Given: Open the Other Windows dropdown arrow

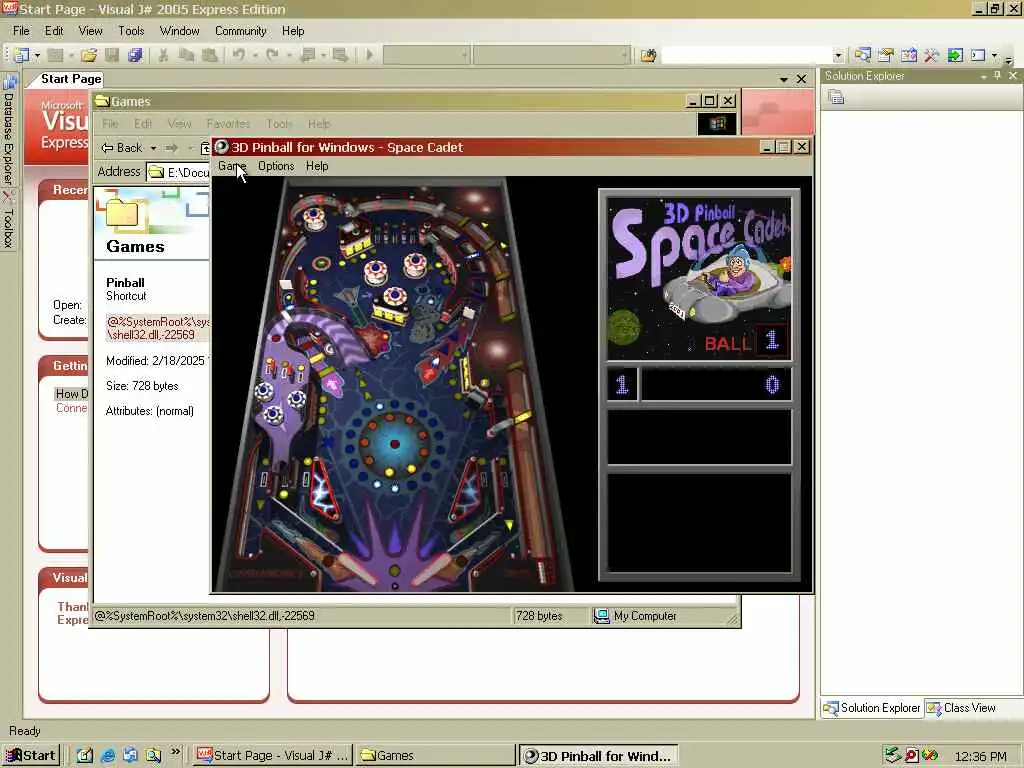Looking at the screenshot, I should (x=994, y=56).
